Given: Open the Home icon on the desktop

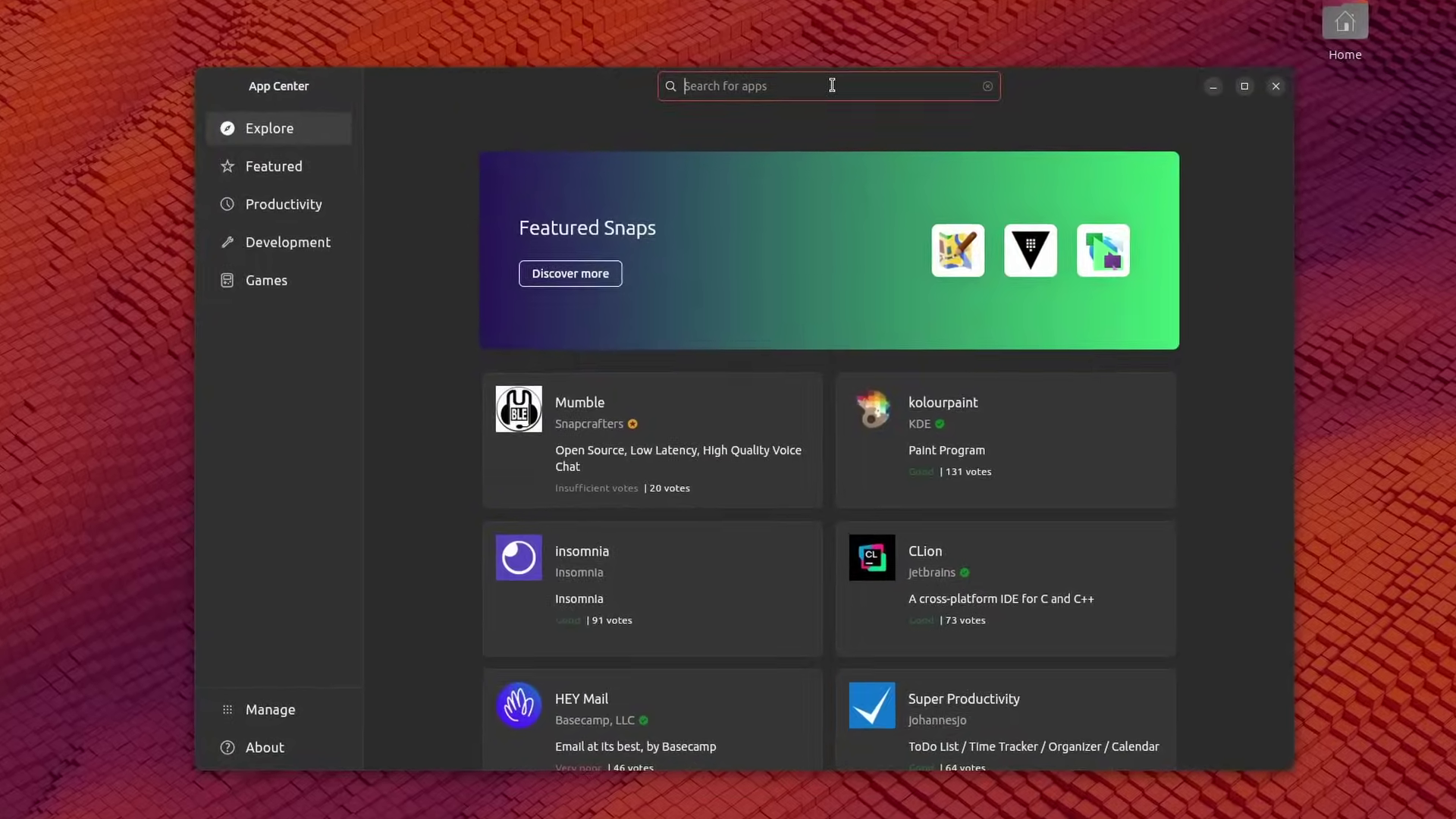Looking at the screenshot, I should point(1345,22).
